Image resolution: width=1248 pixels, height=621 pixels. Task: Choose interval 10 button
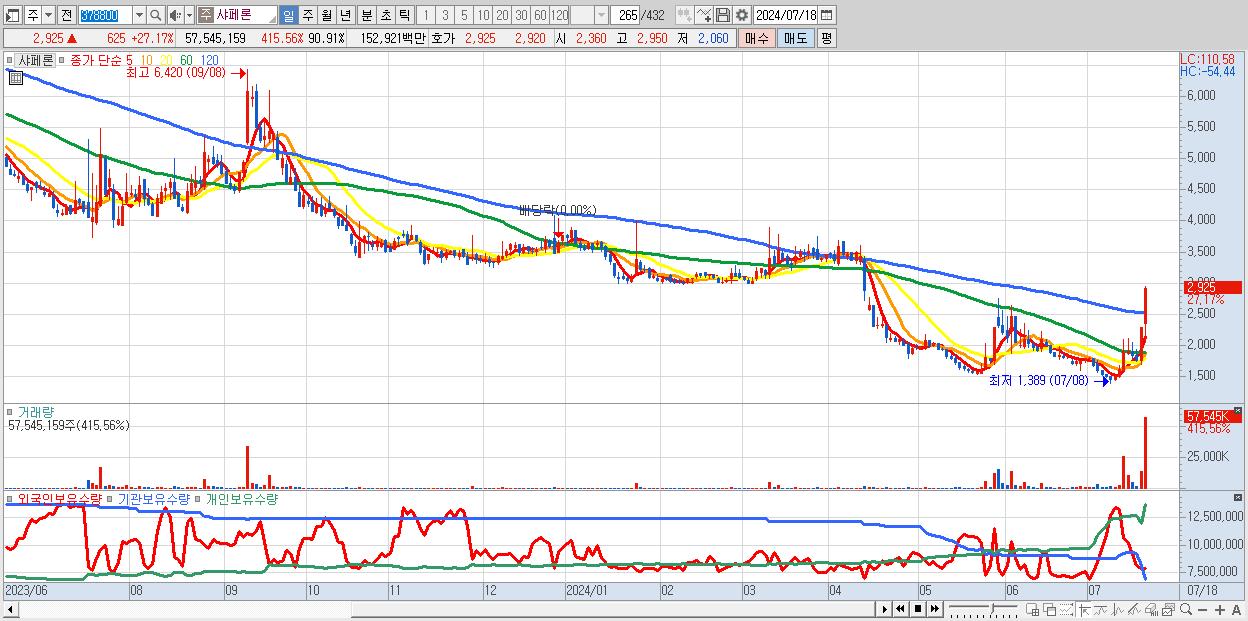tap(483, 15)
